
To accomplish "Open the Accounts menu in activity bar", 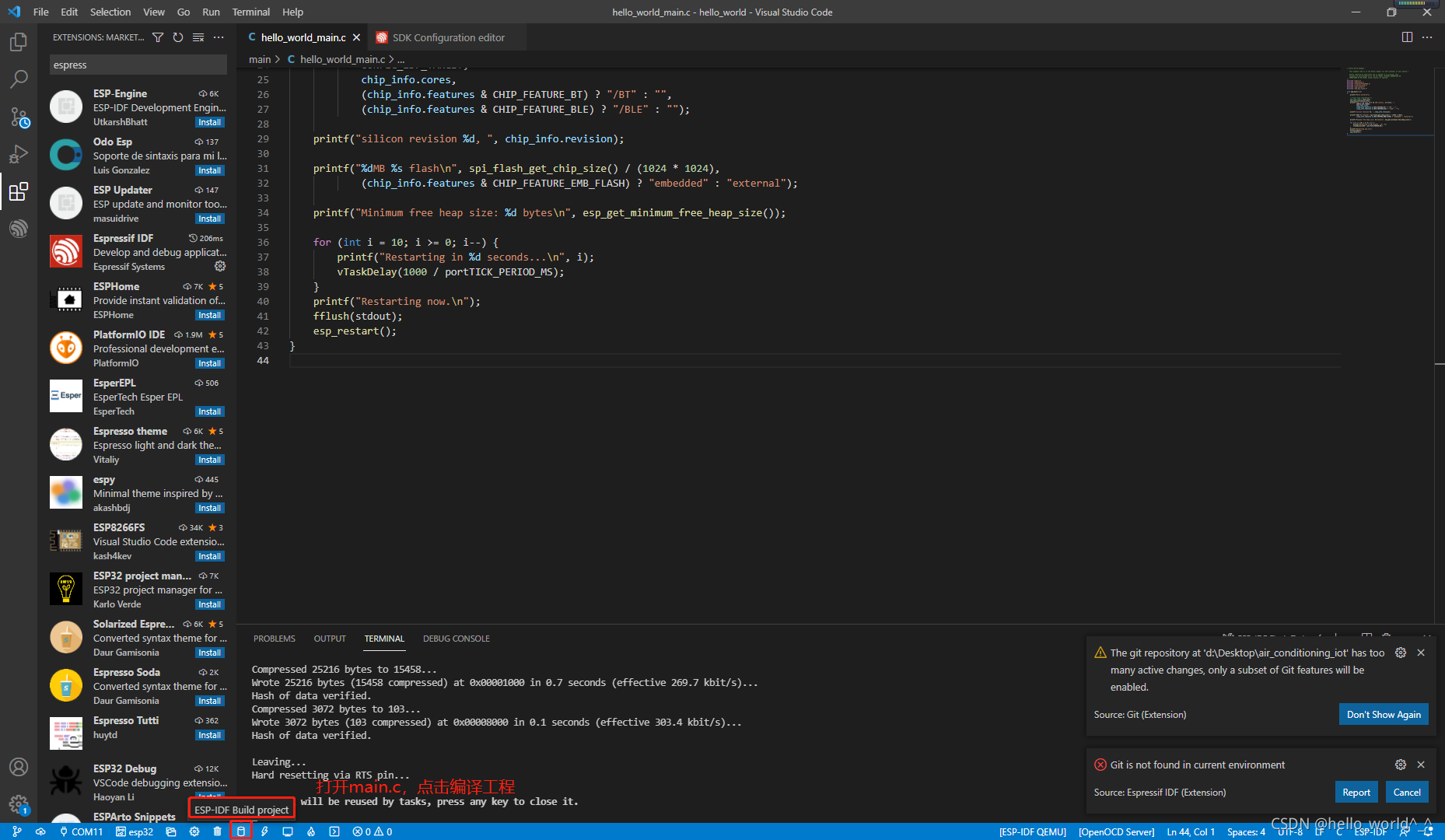I will 19,767.
